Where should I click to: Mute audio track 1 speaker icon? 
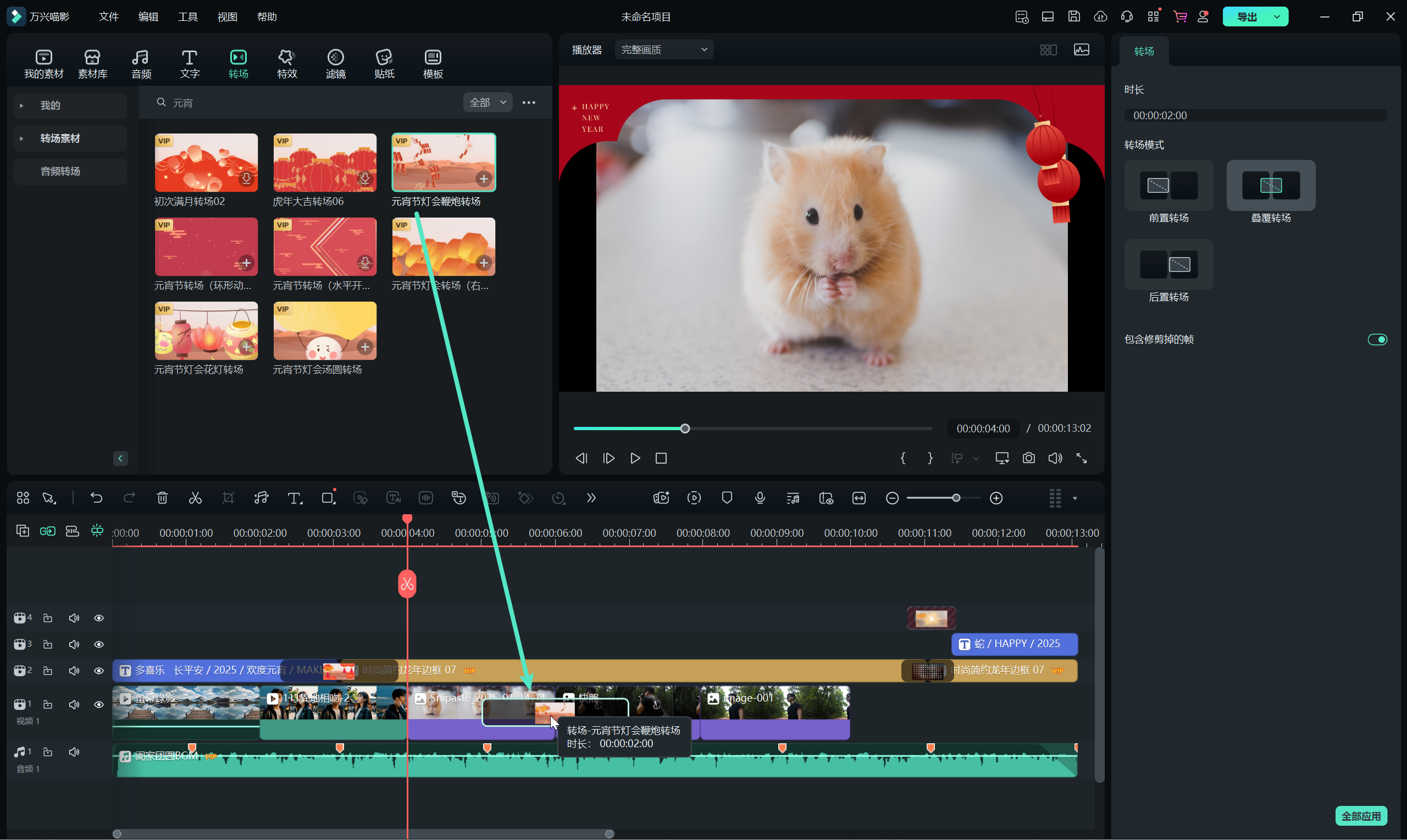click(x=74, y=752)
